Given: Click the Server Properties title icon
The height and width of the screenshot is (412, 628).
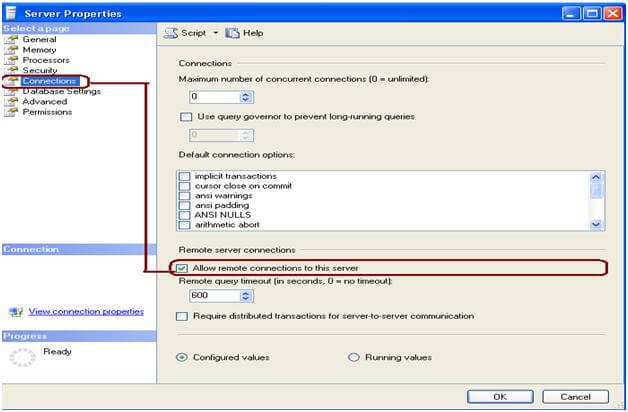Looking at the screenshot, I should point(11,13).
